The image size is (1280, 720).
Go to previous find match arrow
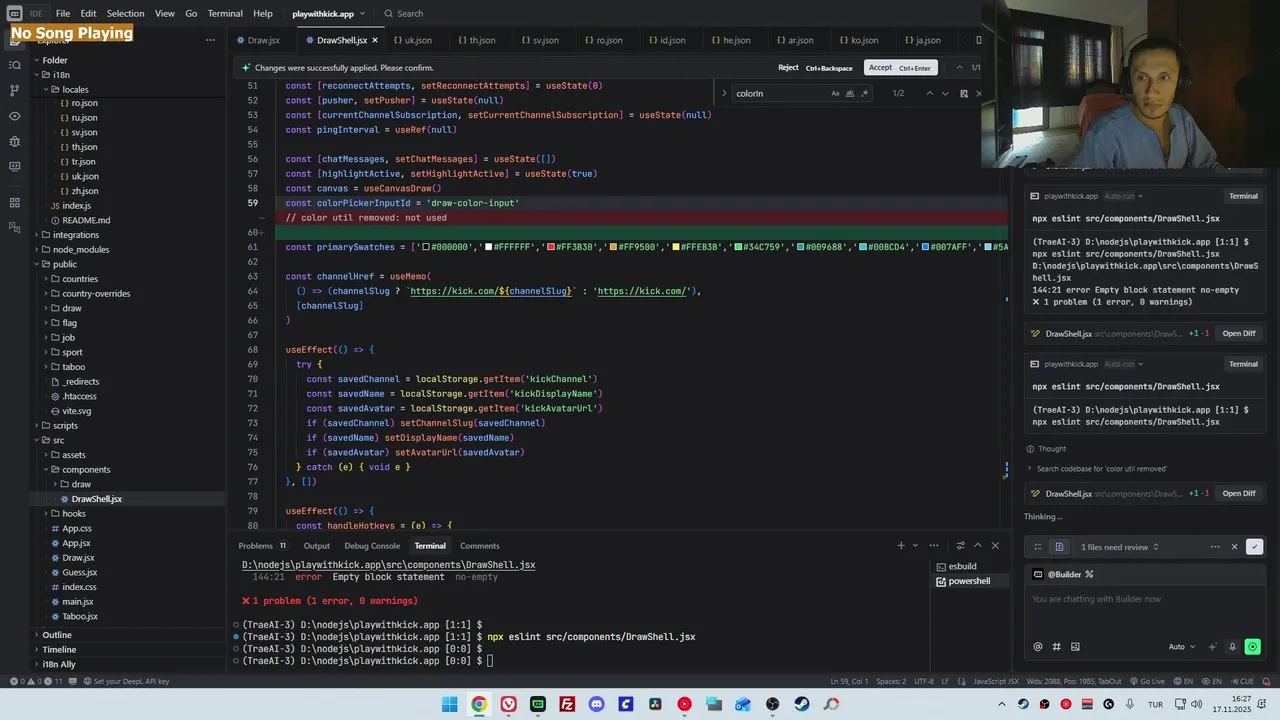click(x=929, y=93)
